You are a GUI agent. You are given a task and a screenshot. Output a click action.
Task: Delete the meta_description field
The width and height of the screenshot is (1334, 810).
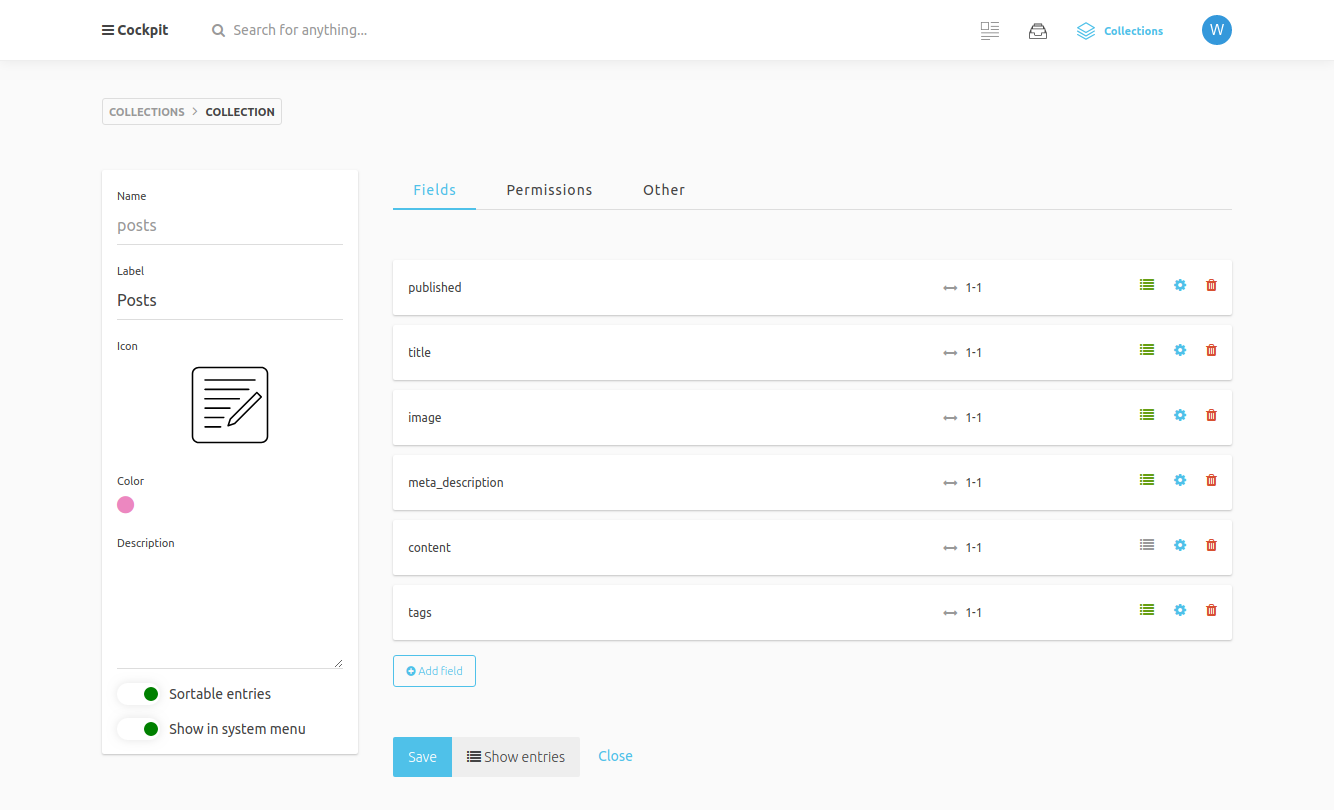pyautogui.click(x=1211, y=480)
